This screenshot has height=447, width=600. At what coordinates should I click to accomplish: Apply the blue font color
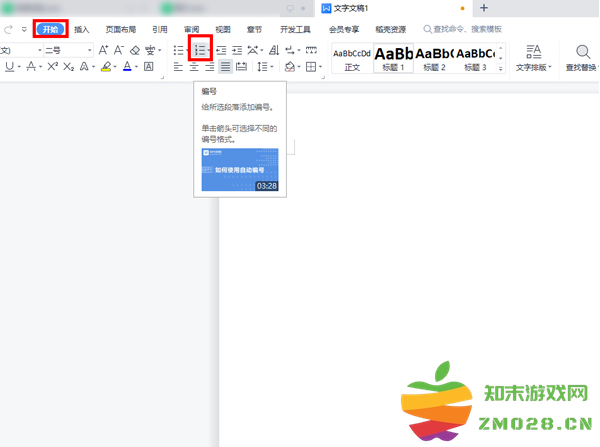[127, 67]
